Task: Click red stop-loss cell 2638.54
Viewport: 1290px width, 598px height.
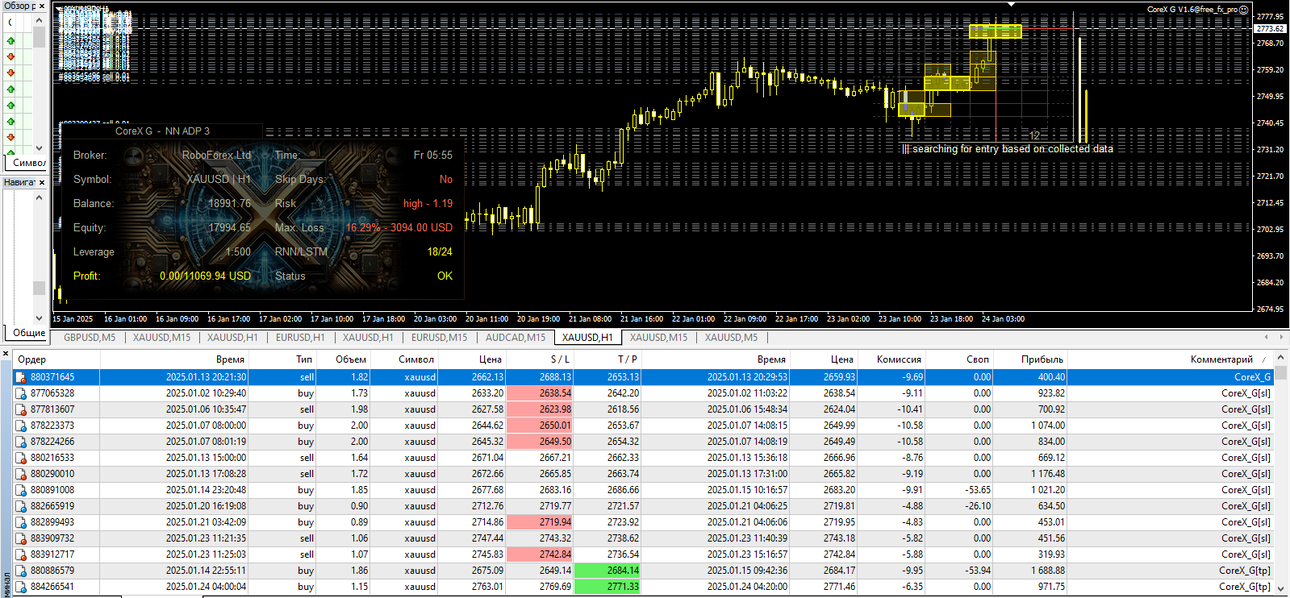Action: 541,393
